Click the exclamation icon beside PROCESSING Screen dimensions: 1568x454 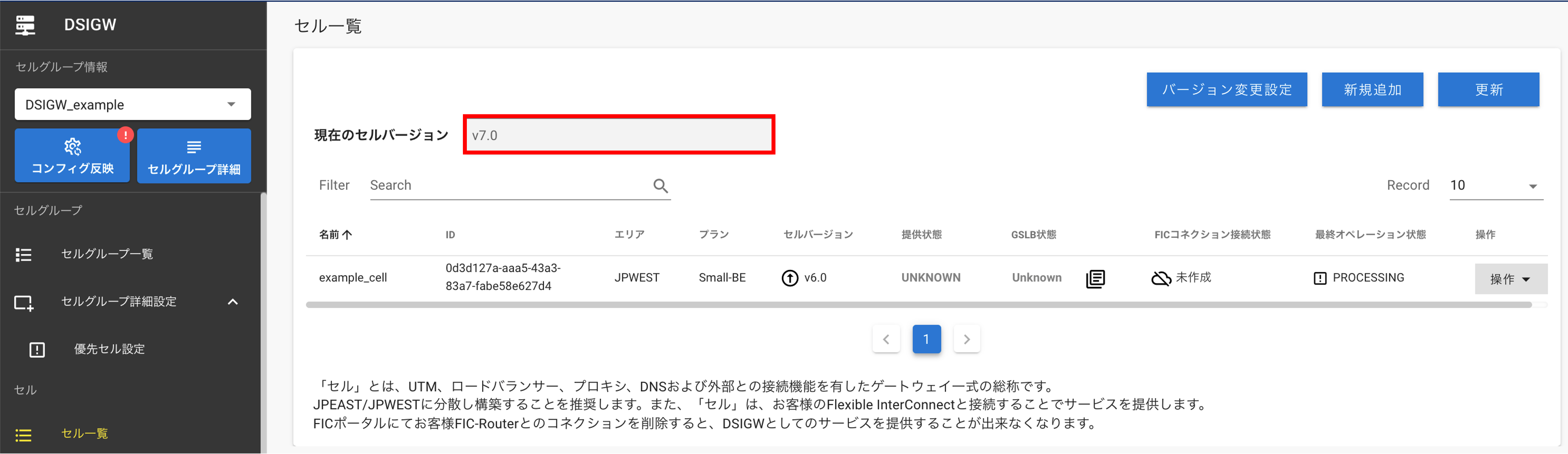pos(1320,278)
